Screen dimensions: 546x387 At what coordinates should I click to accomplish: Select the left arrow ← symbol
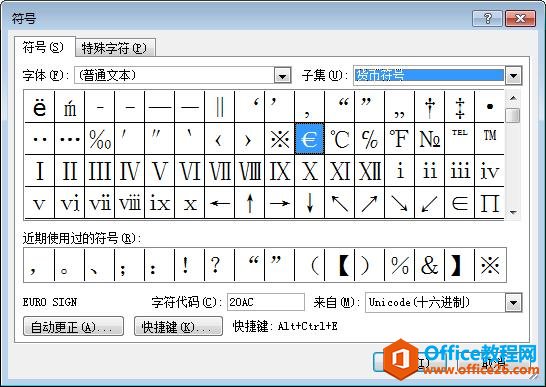coord(220,203)
